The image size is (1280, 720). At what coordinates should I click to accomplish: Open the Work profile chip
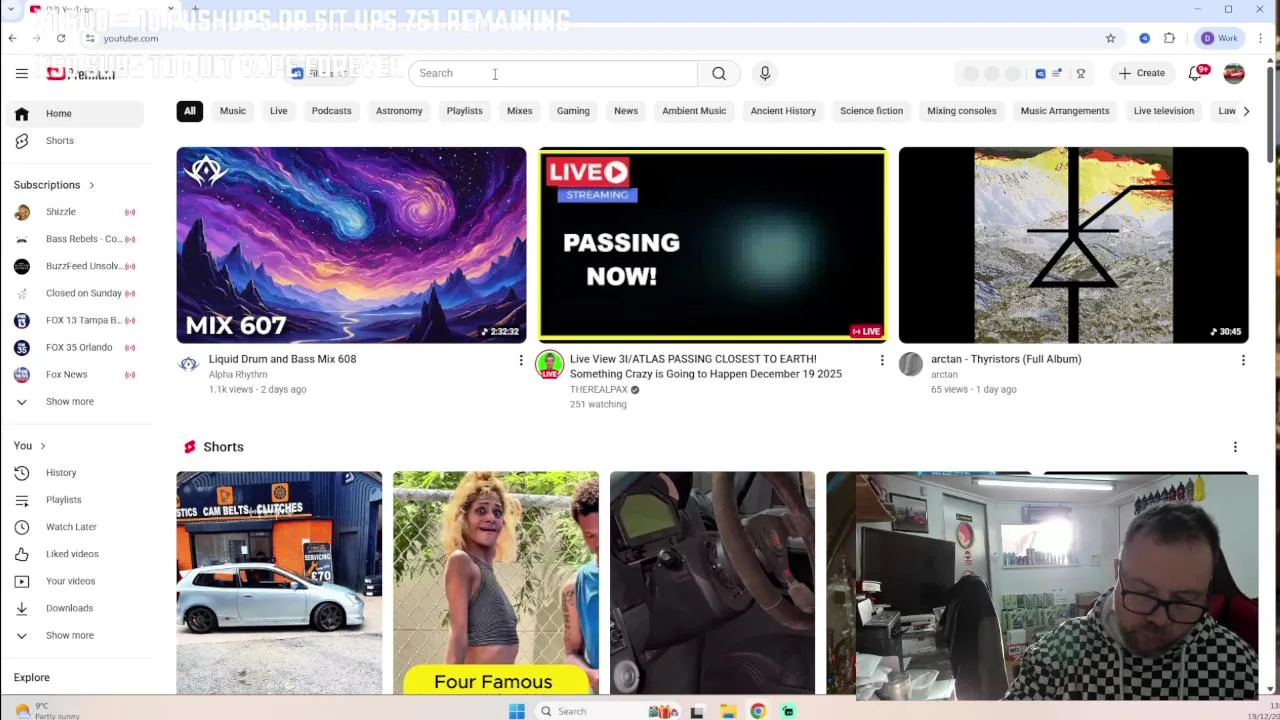[1221, 38]
